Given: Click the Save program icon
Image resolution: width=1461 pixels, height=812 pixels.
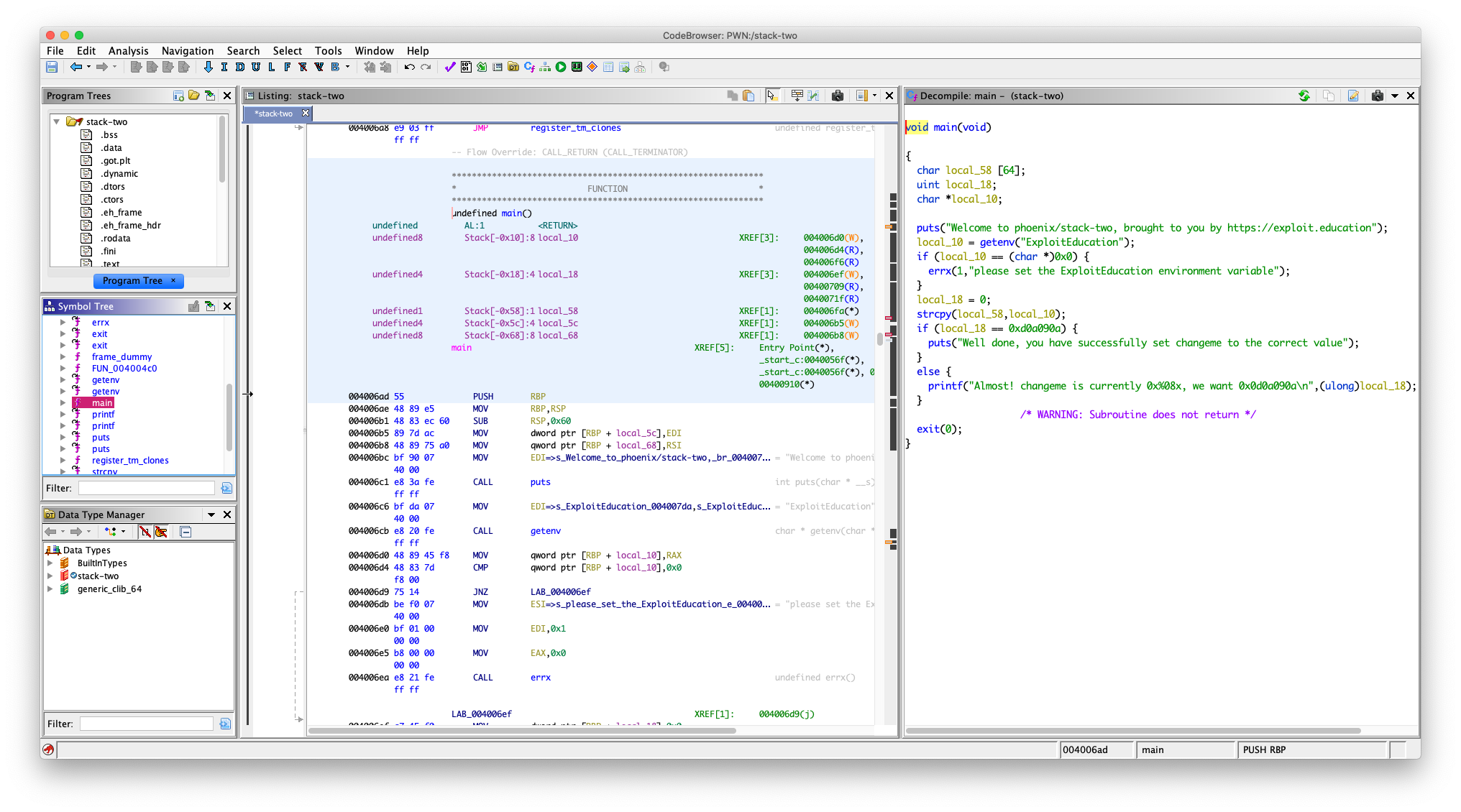Looking at the screenshot, I should point(52,67).
